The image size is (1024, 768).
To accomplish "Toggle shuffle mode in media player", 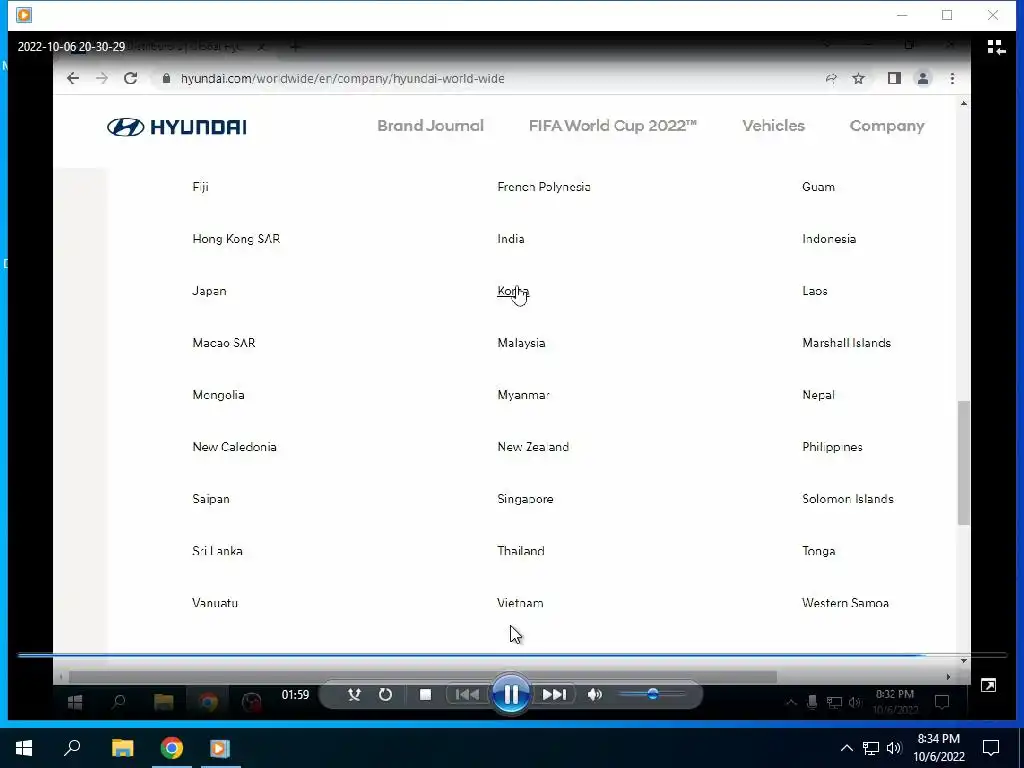I will coord(354,694).
